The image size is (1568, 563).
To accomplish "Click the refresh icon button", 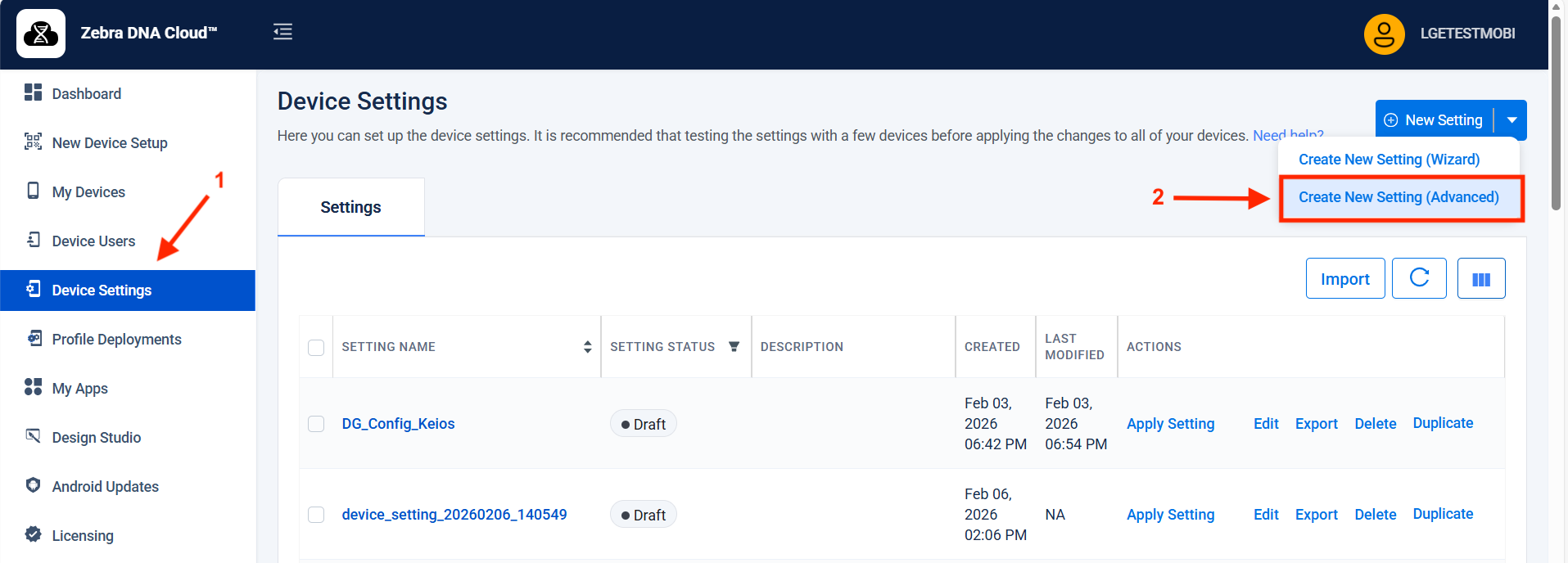I will 1419,278.
